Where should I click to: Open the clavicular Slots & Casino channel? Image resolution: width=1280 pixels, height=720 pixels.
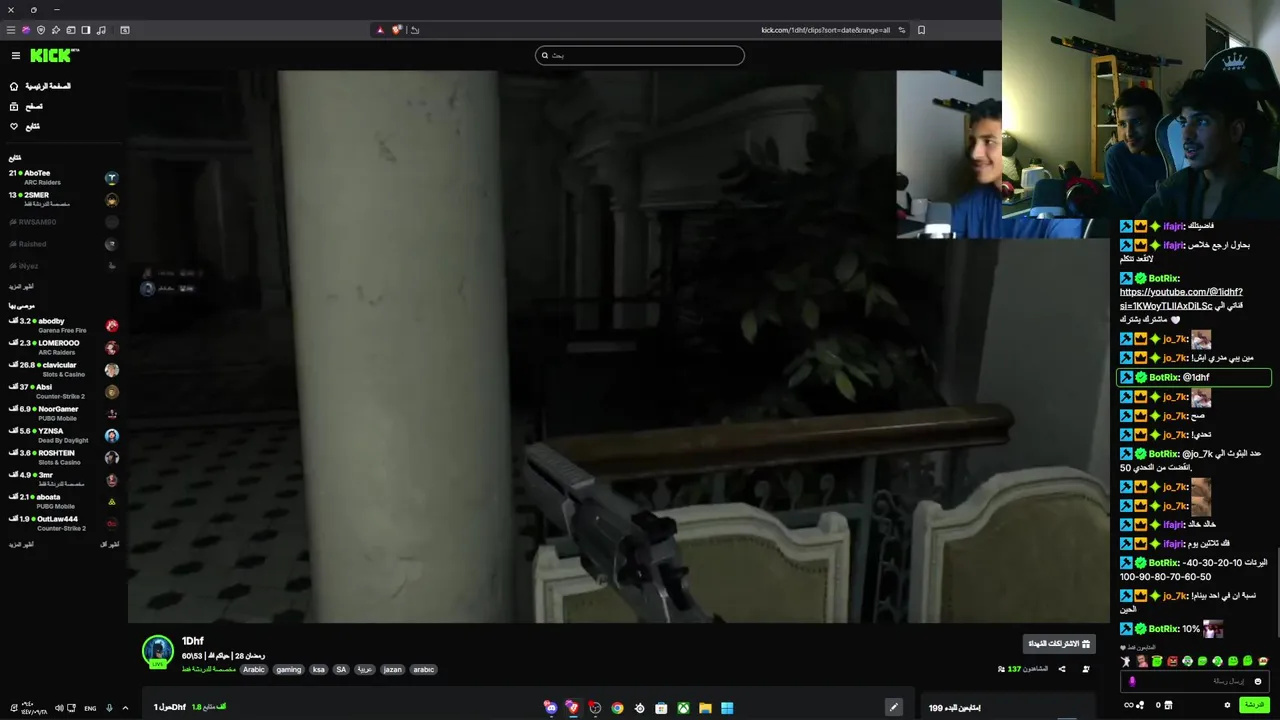(62, 370)
